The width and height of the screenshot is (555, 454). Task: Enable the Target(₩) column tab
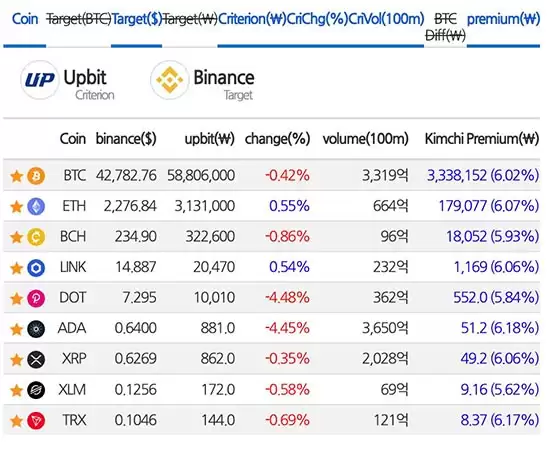point(190,19)
